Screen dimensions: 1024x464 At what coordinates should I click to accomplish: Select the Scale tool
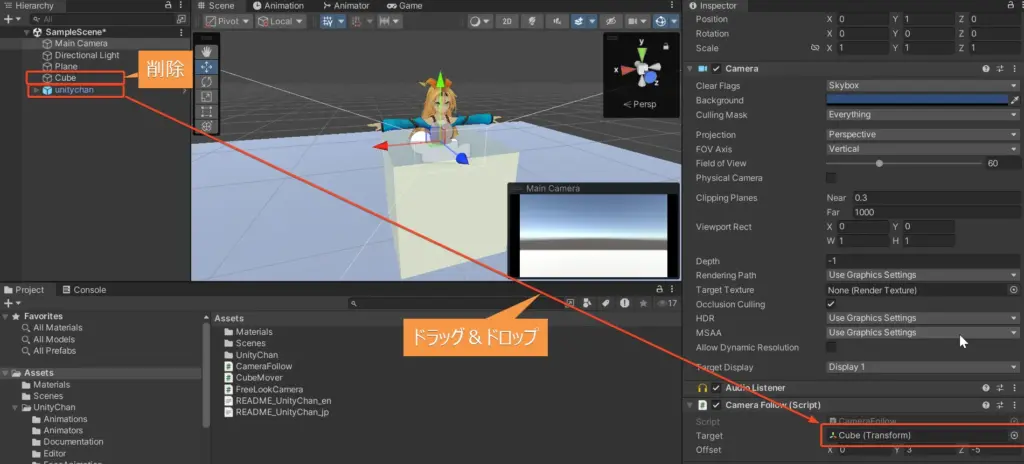[x=207, y=97]
